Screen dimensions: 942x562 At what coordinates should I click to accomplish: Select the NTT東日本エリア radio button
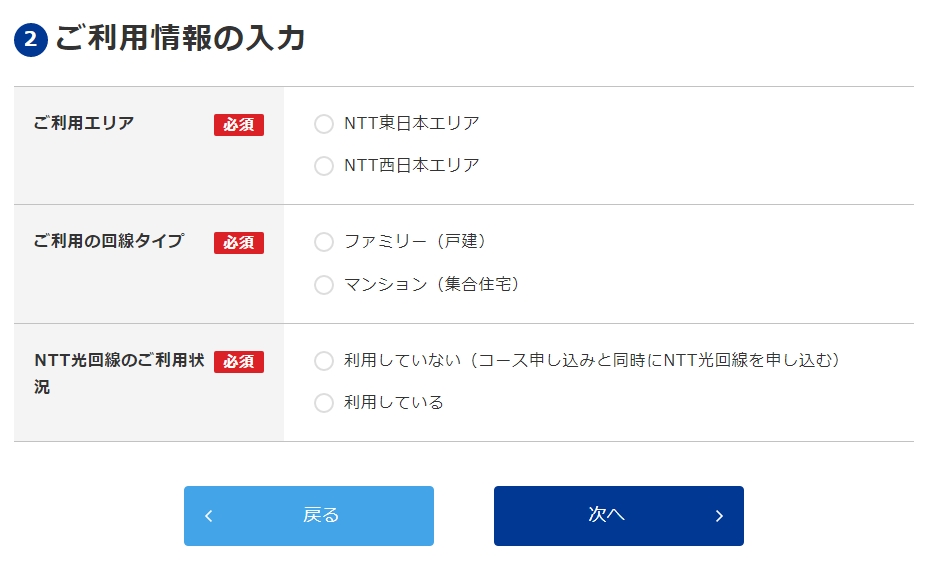pyautogui.click(x=324, y=124)
